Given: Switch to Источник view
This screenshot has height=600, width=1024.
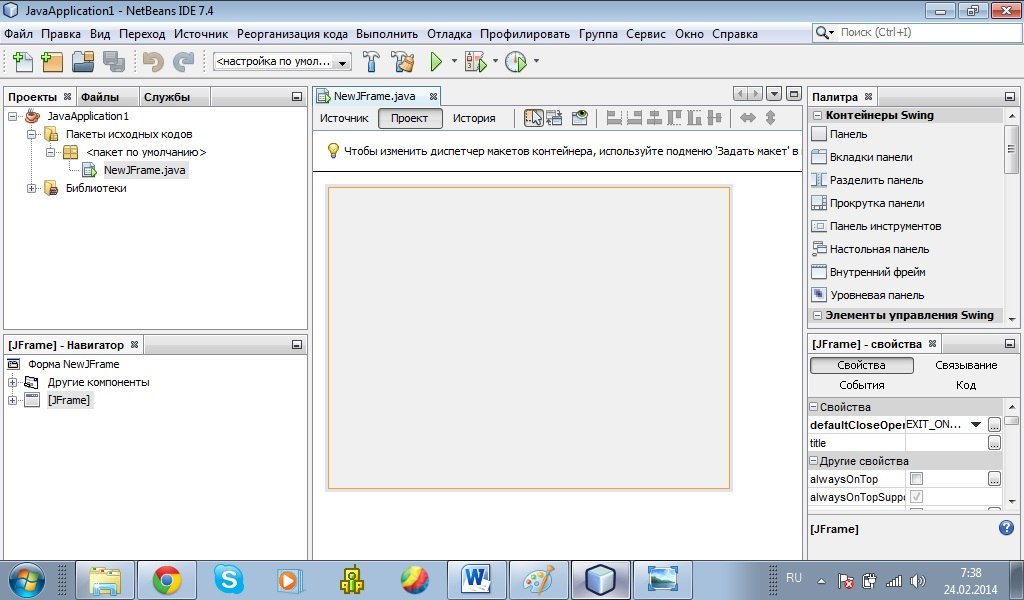Looking at the screenshot, I should click(344, 118).
